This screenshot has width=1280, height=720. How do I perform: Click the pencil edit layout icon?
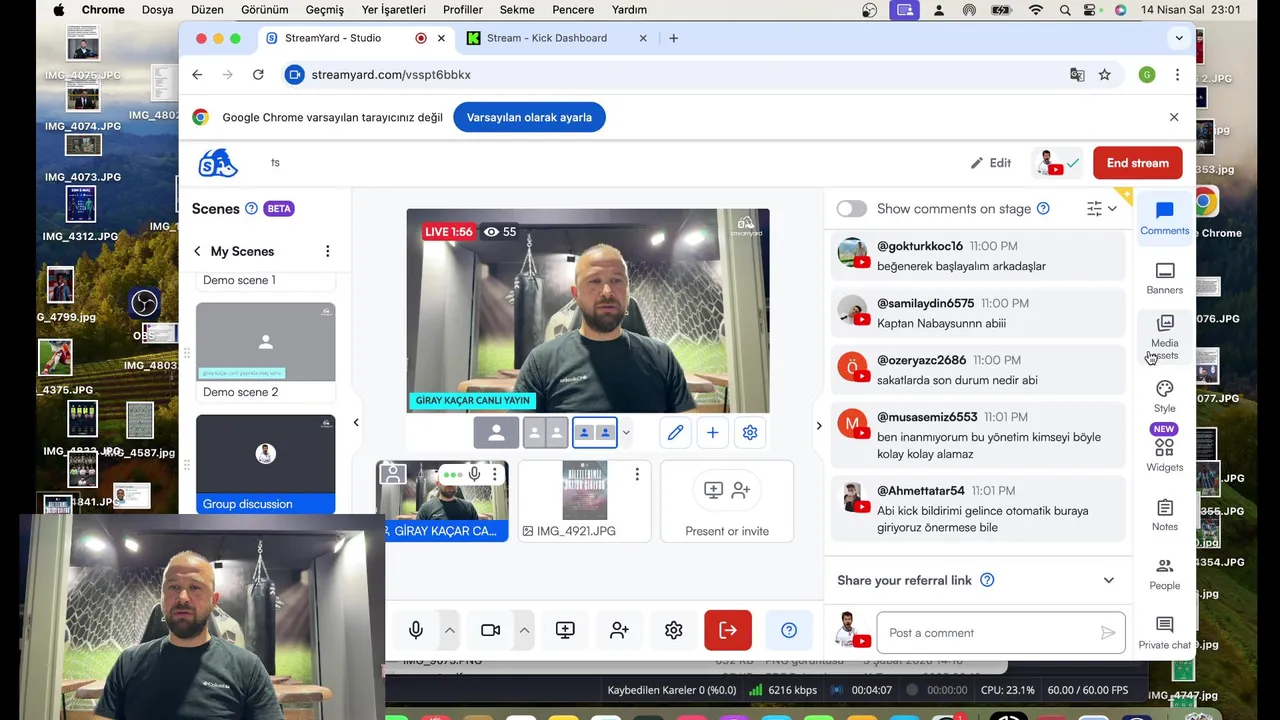point(675,432)
